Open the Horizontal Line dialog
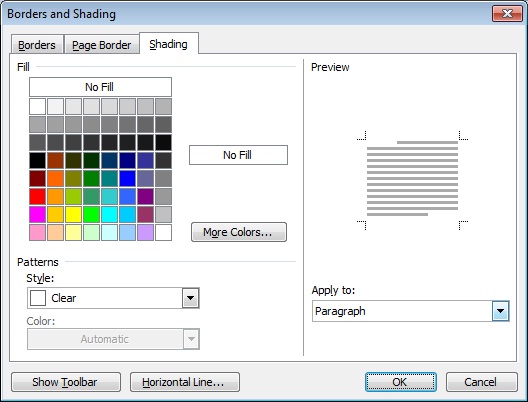 (185, 382)
